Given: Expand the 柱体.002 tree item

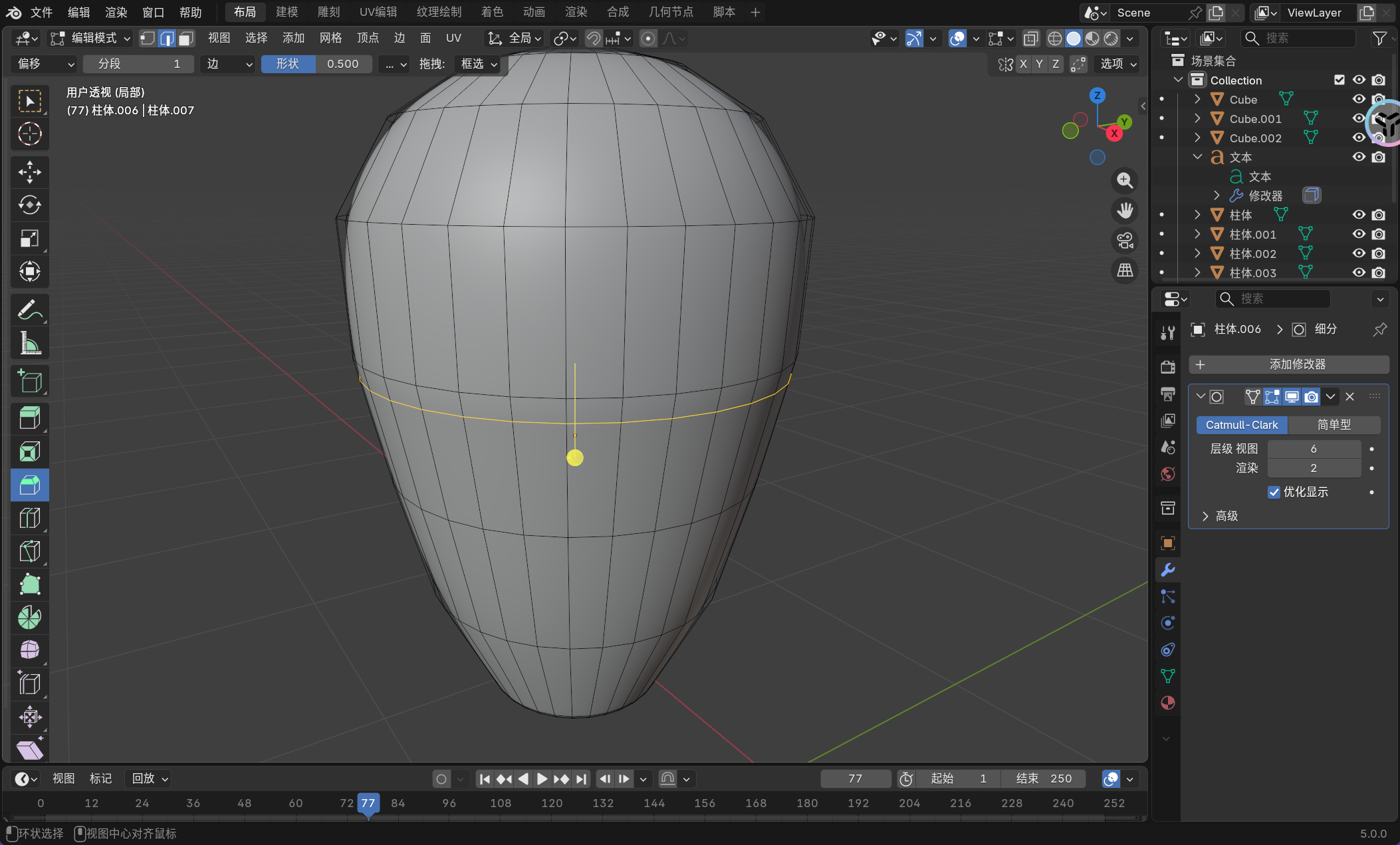Looking at the screenshot, I should [1197, 253].
